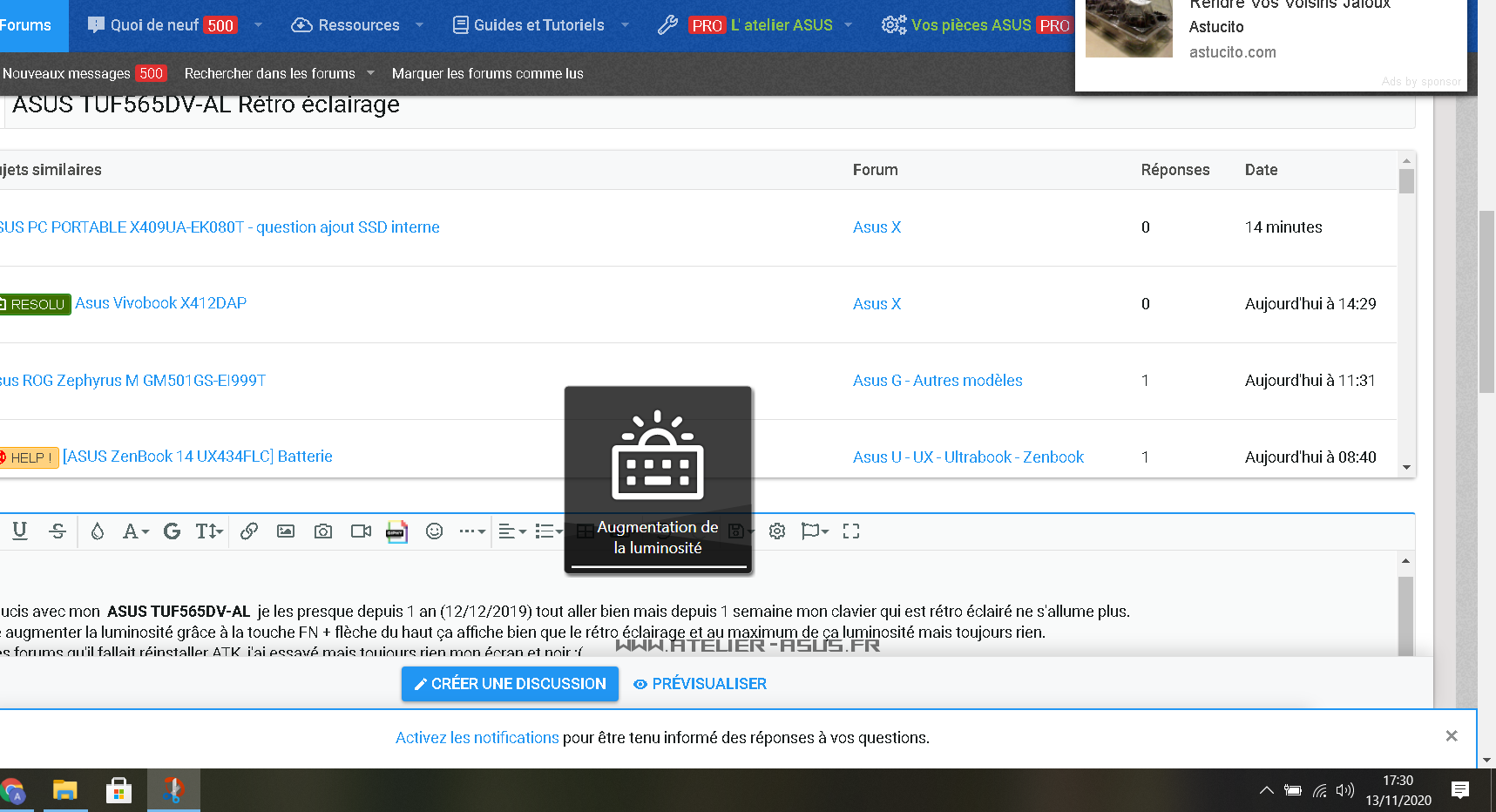Viewport: 1496px width, 812px height.
Task: Toggle underline formatting in the editor
Action: (20, 531)
